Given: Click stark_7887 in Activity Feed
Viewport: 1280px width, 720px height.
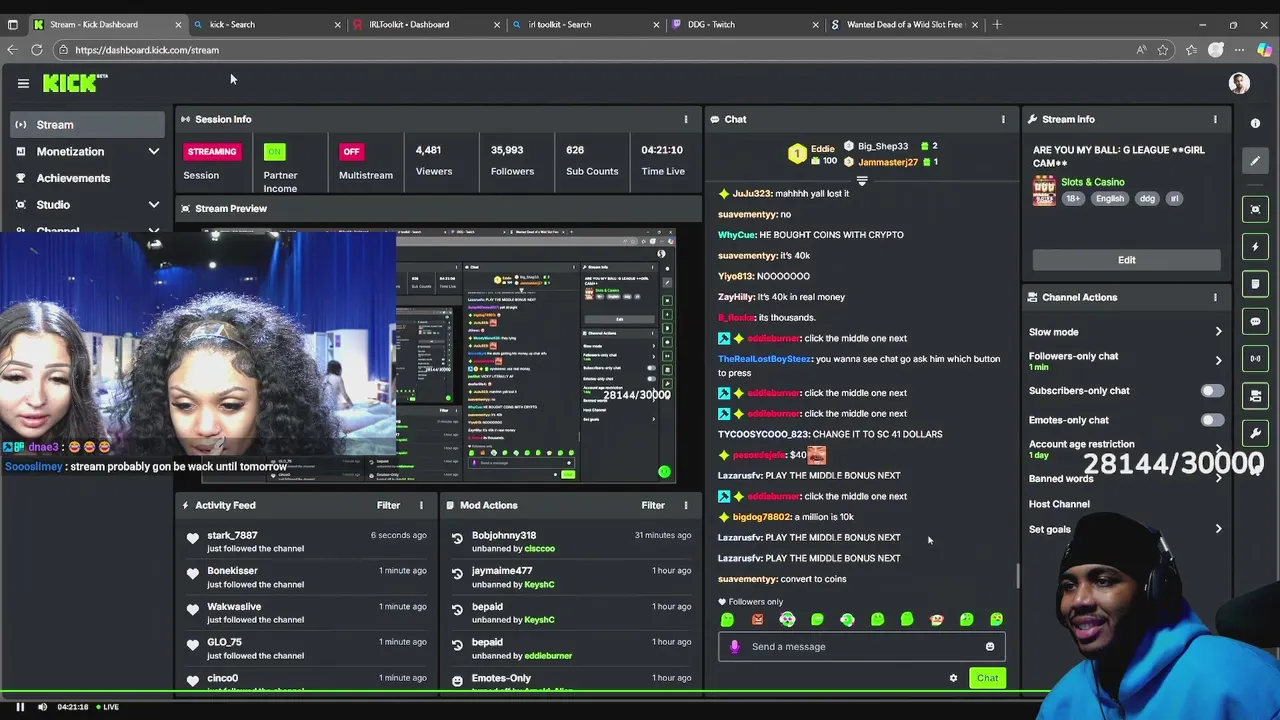Looking at the screenshot, I should [232, 536].
